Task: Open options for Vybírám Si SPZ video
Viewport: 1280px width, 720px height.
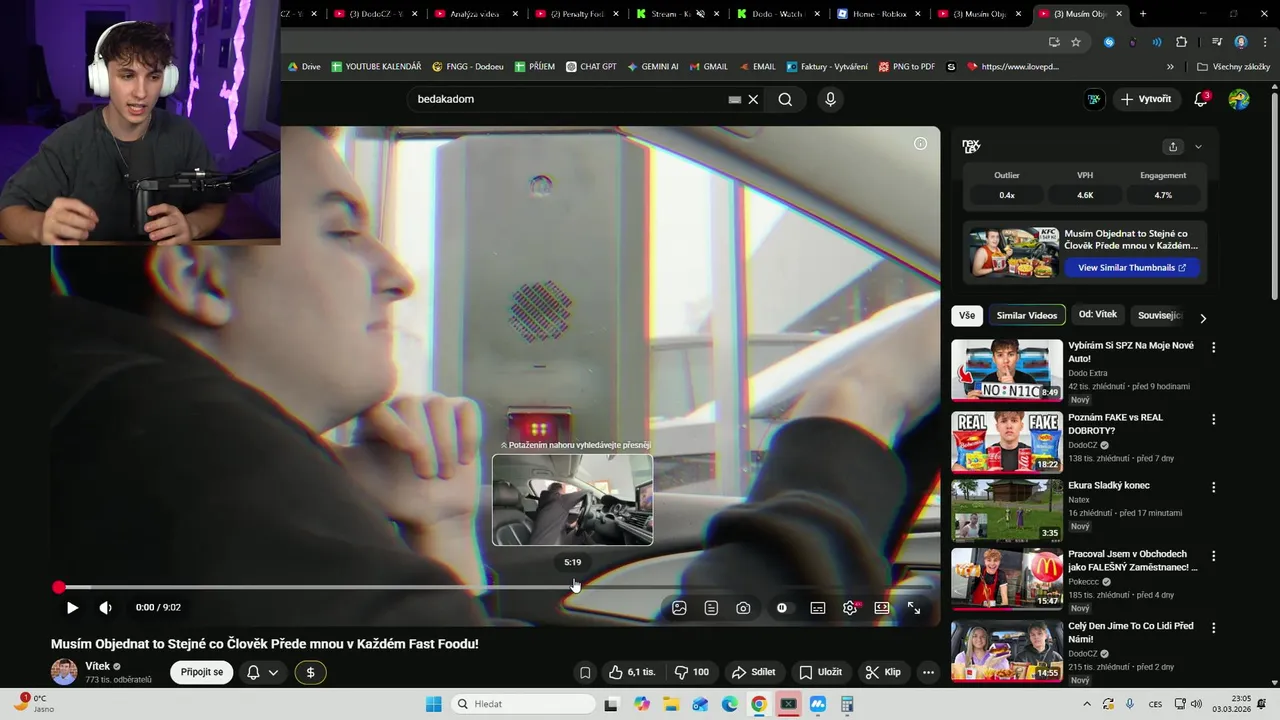Action: point(1214,347)
